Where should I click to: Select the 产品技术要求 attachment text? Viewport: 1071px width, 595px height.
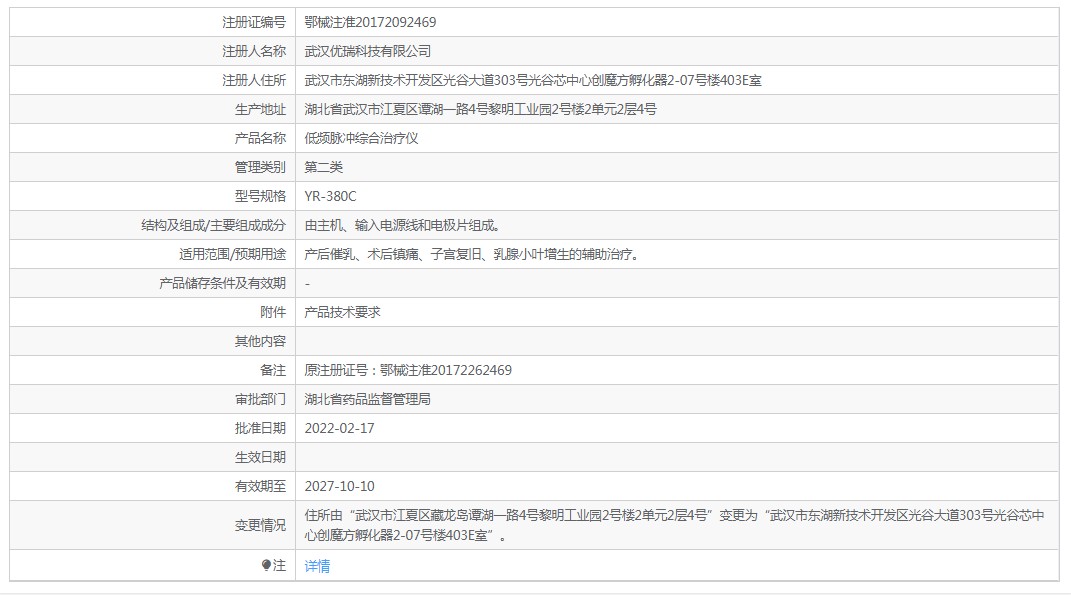(342, 312)
